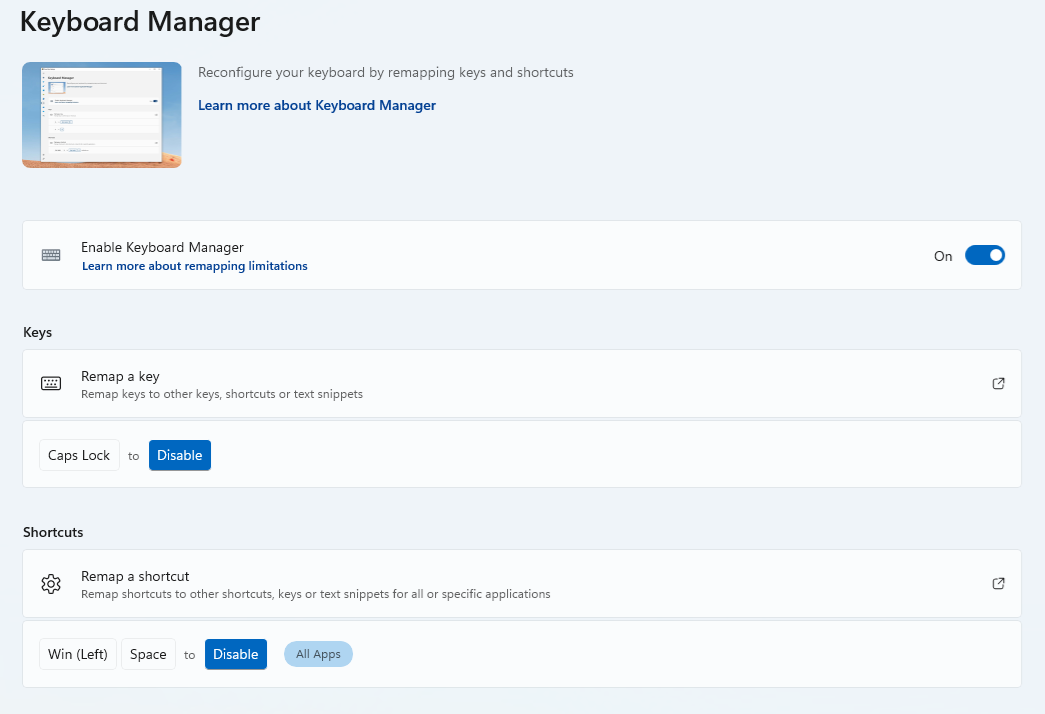This screenshot has height=714, width=1045.
Task: Click the All Apps badge
Action: [x=319, y=654]
